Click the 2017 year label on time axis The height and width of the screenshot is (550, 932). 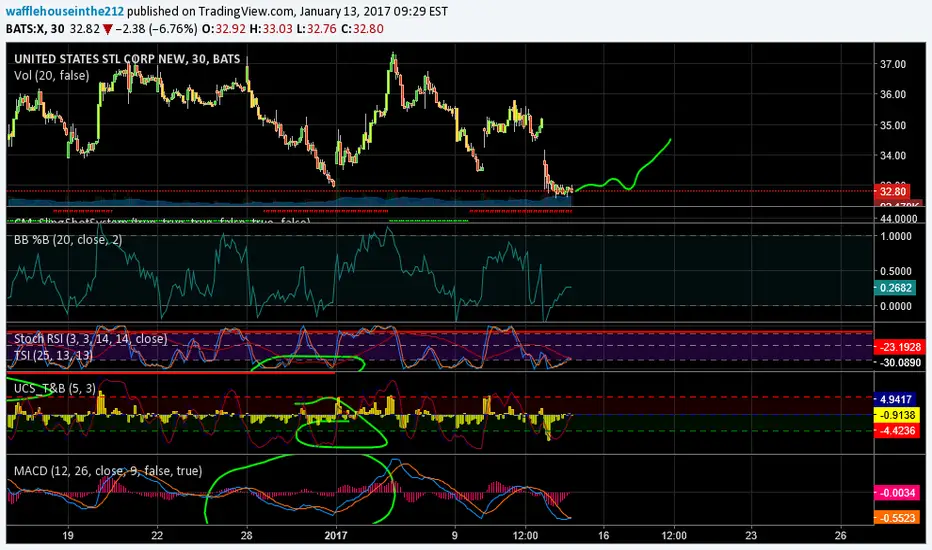[x=336, y=535]
